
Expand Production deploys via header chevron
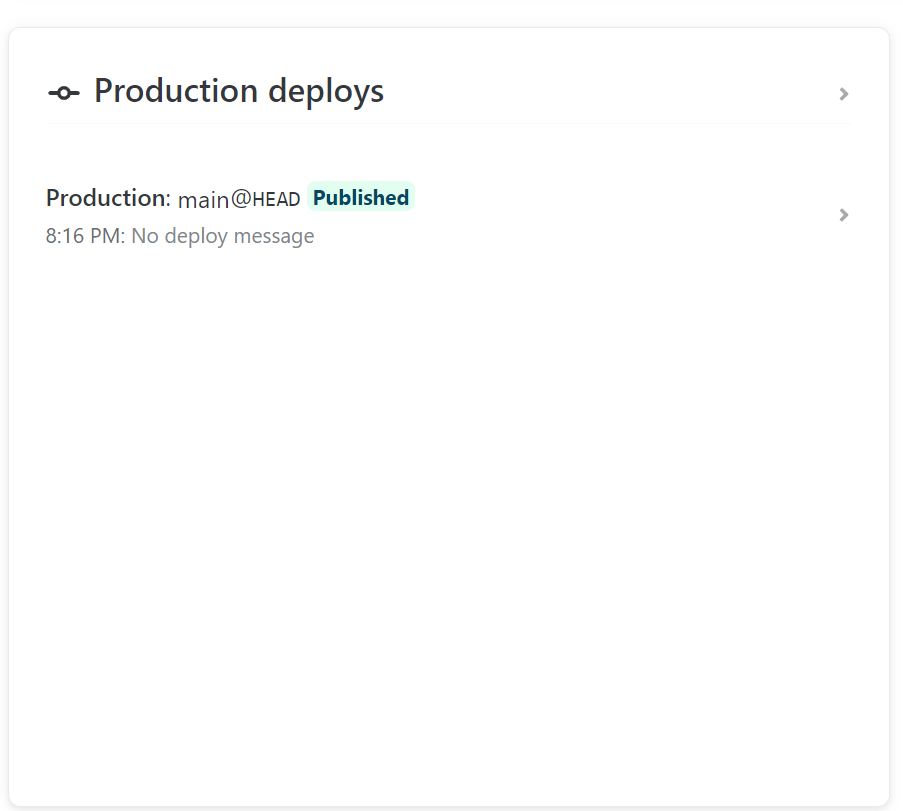pyautogui.click(x=844, y=94)
